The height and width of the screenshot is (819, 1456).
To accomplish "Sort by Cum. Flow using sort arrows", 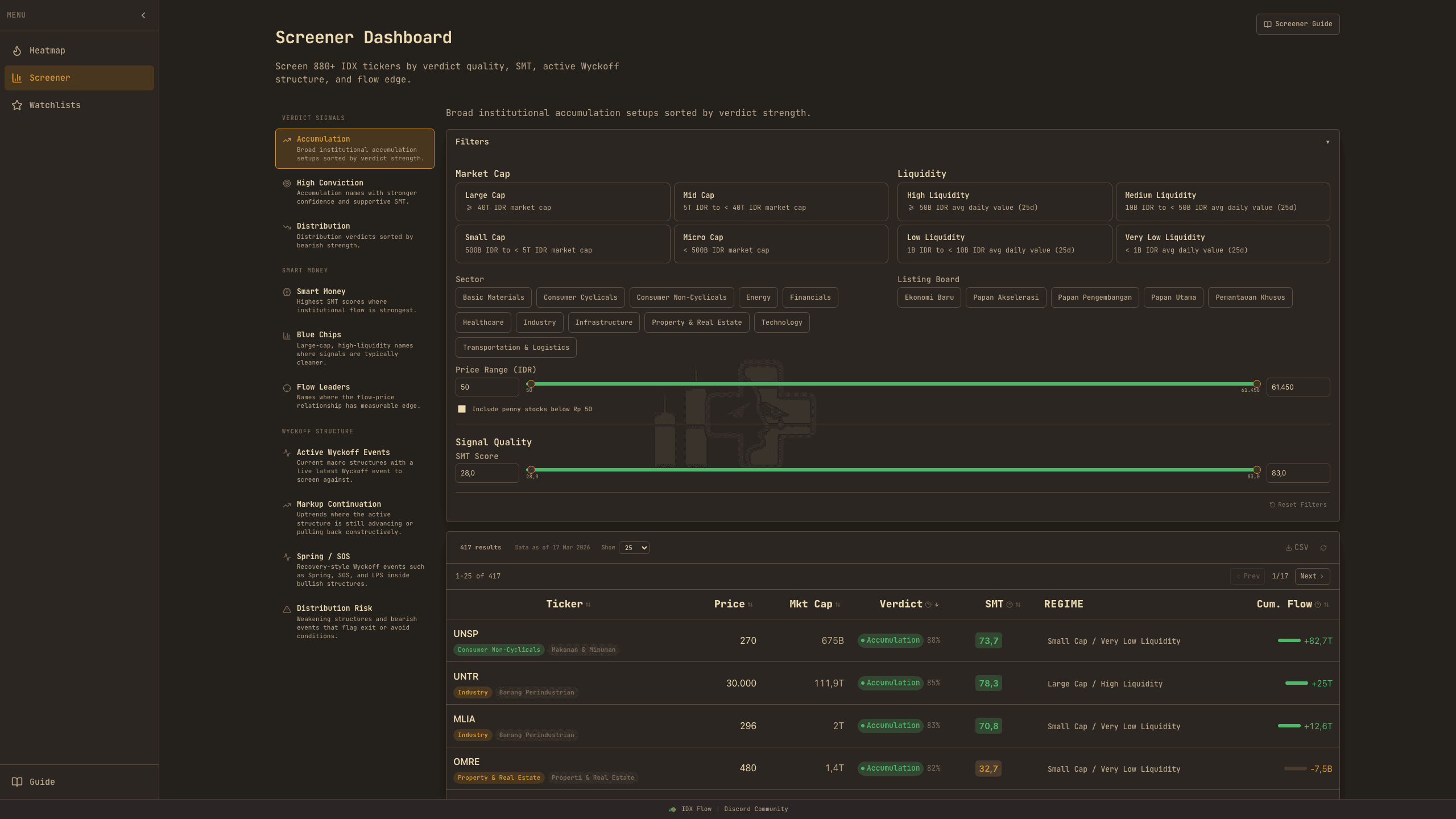I will coord(1326,605).
